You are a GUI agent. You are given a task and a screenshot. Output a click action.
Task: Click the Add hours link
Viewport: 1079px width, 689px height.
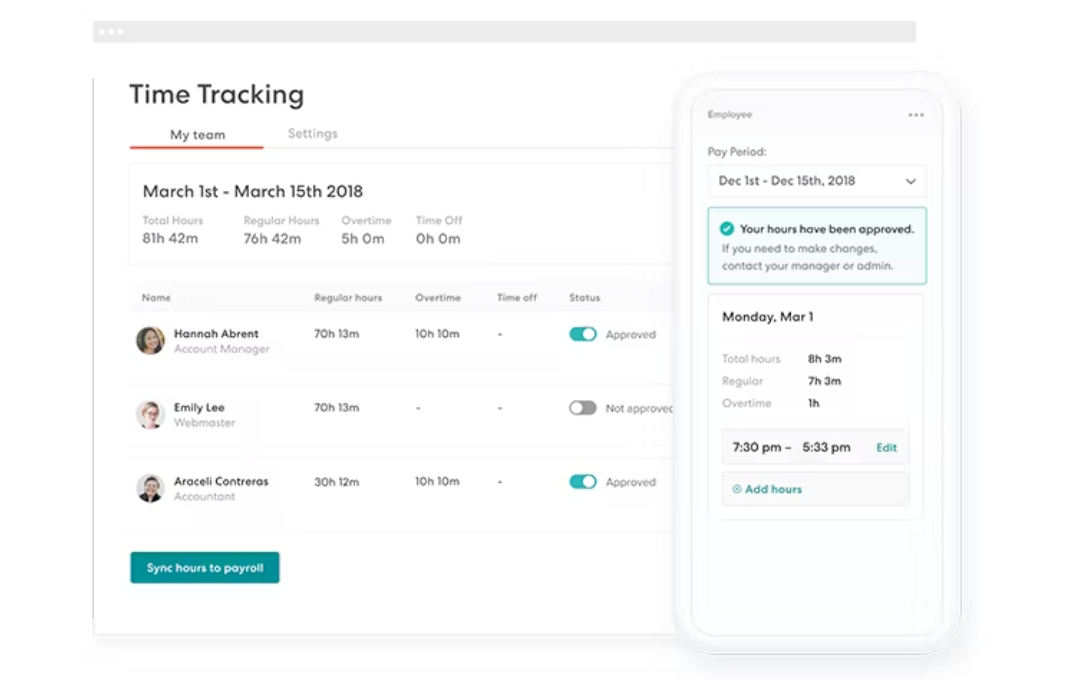(773, 490)
